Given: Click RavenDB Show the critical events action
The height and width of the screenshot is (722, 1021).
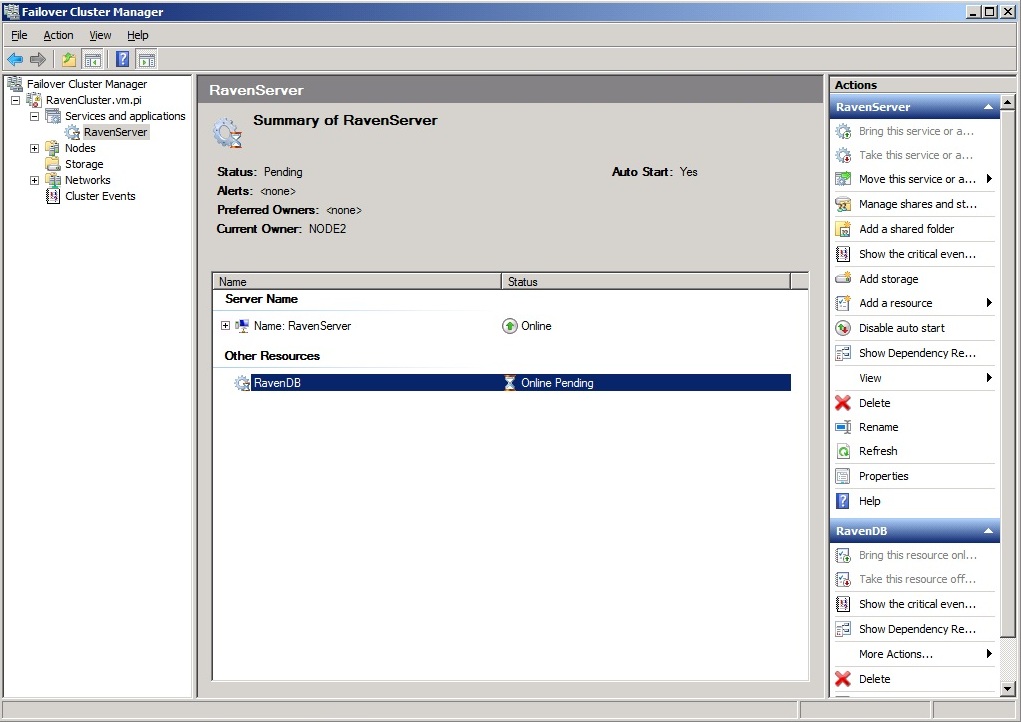Looking at the screenshot, I should pyautogui.click(x=917, y=604).
